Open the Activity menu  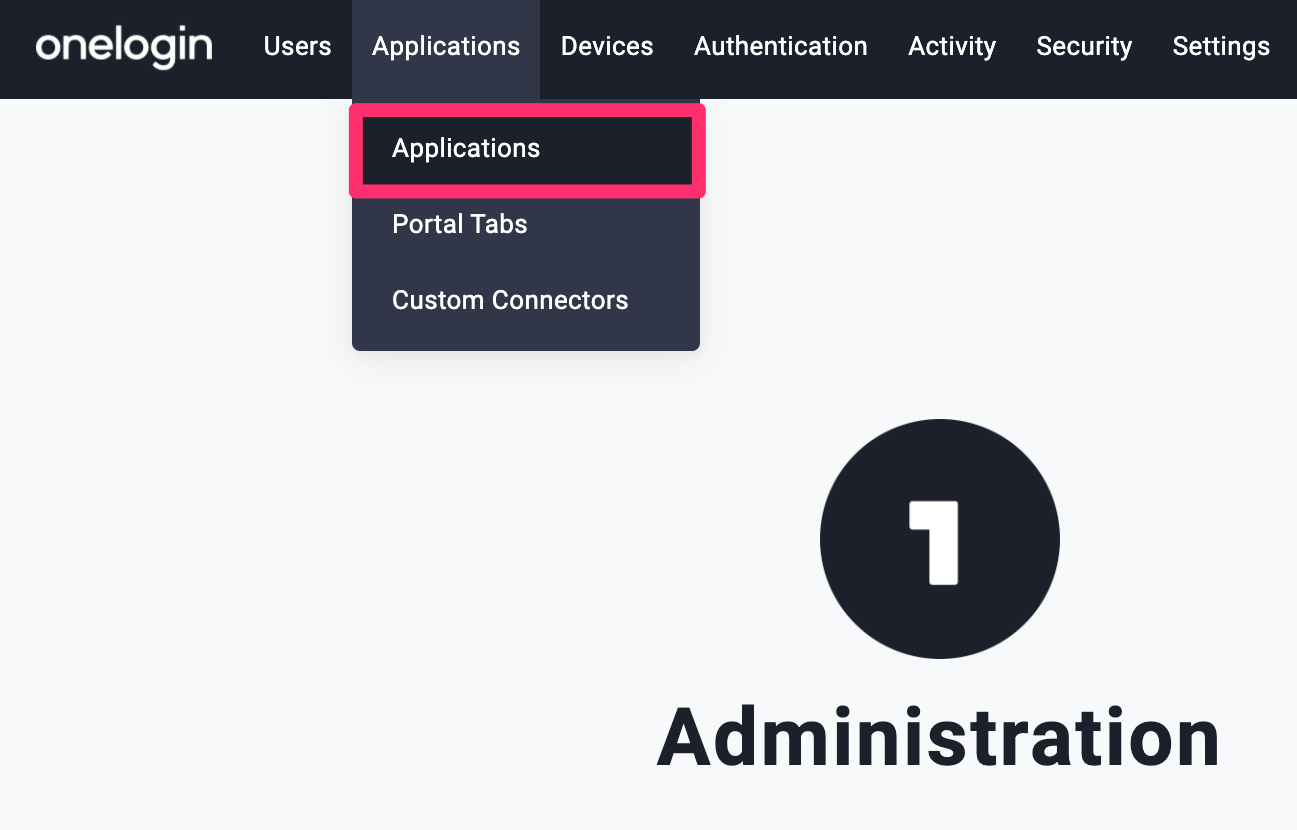[952, 47]
